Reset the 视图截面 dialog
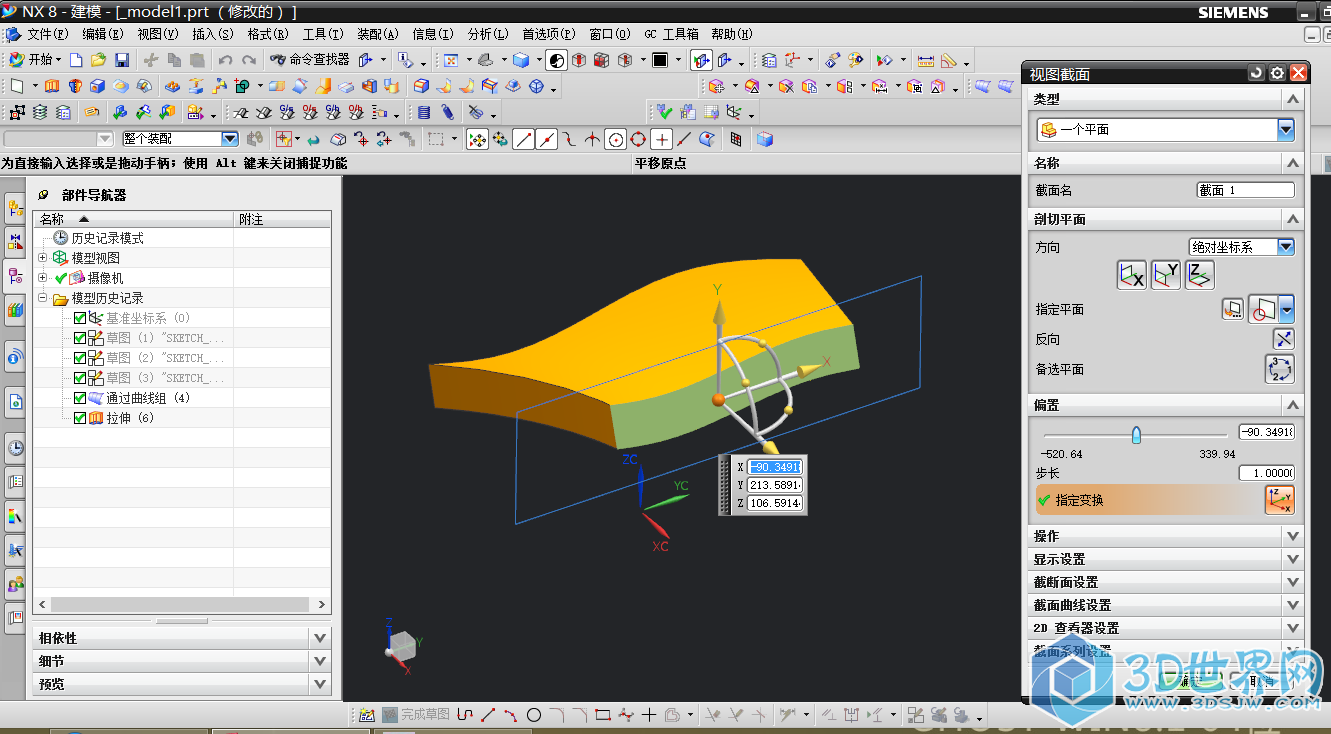The height and width of the screenshot is (734, 1331). (1257, 74)
